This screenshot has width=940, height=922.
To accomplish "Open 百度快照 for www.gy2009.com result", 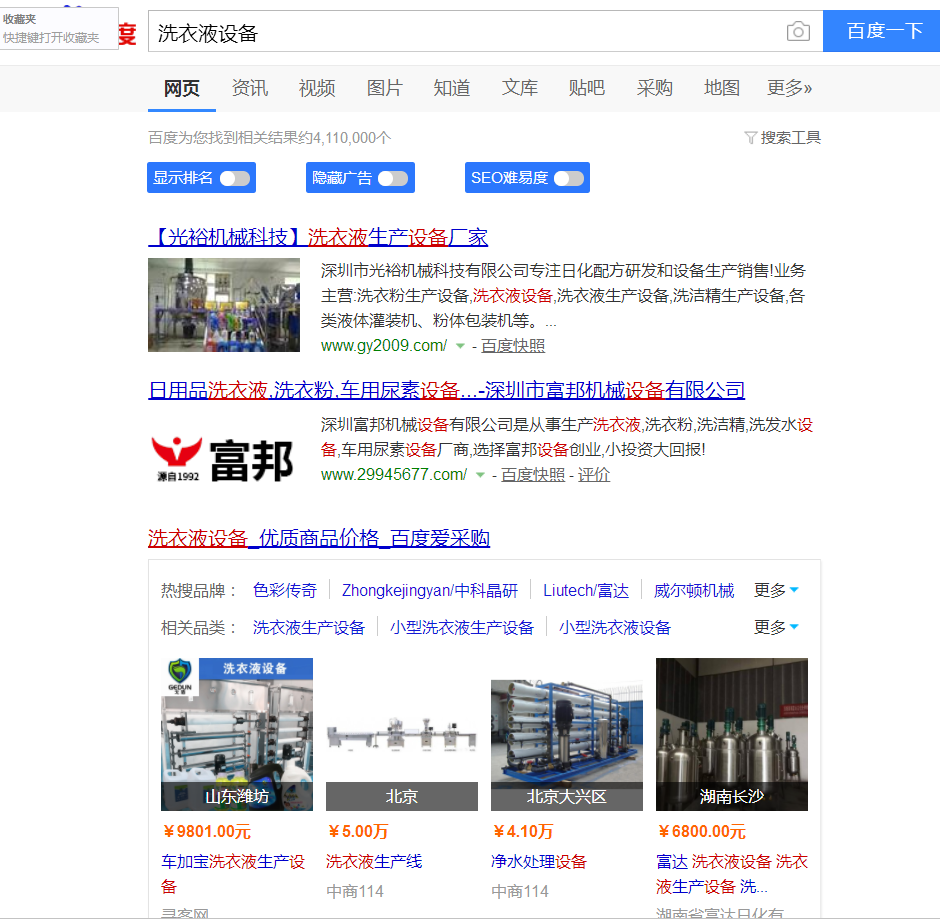I will pyautogui.click(x=513, y=346).
